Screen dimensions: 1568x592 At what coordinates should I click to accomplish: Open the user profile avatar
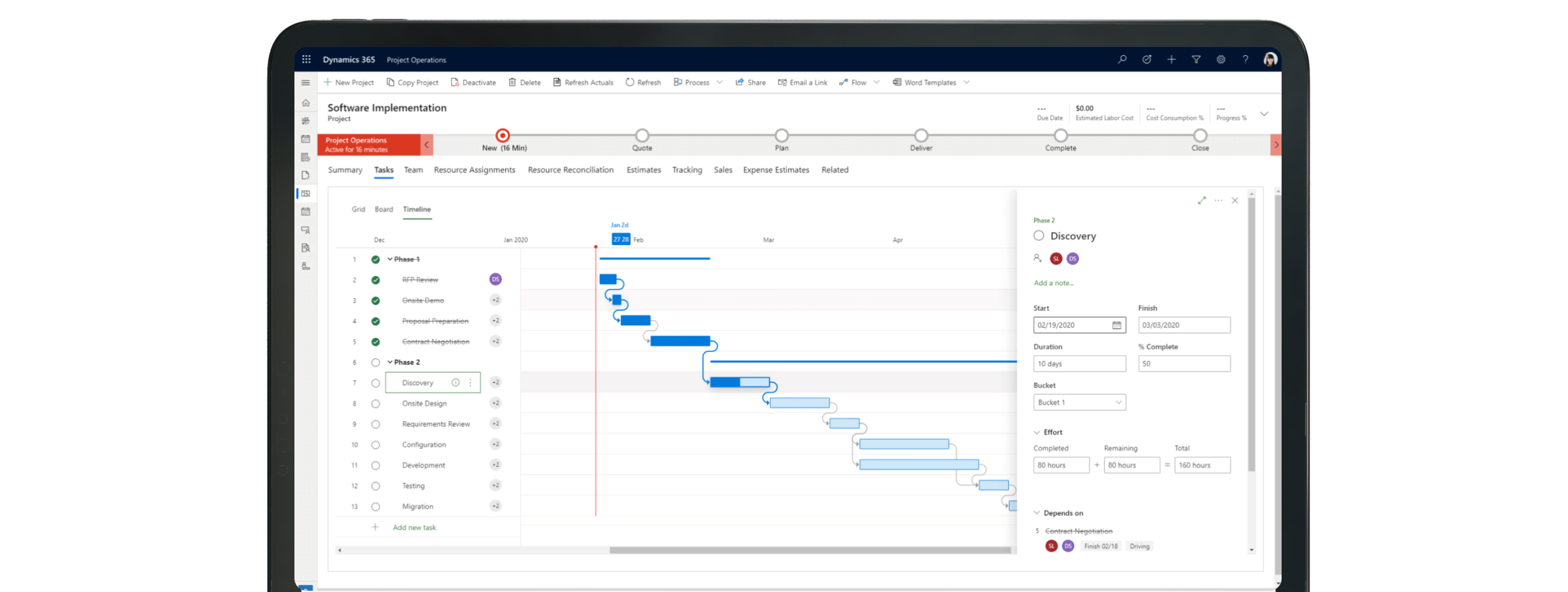pyautogui.click(x=1270, y=59)
